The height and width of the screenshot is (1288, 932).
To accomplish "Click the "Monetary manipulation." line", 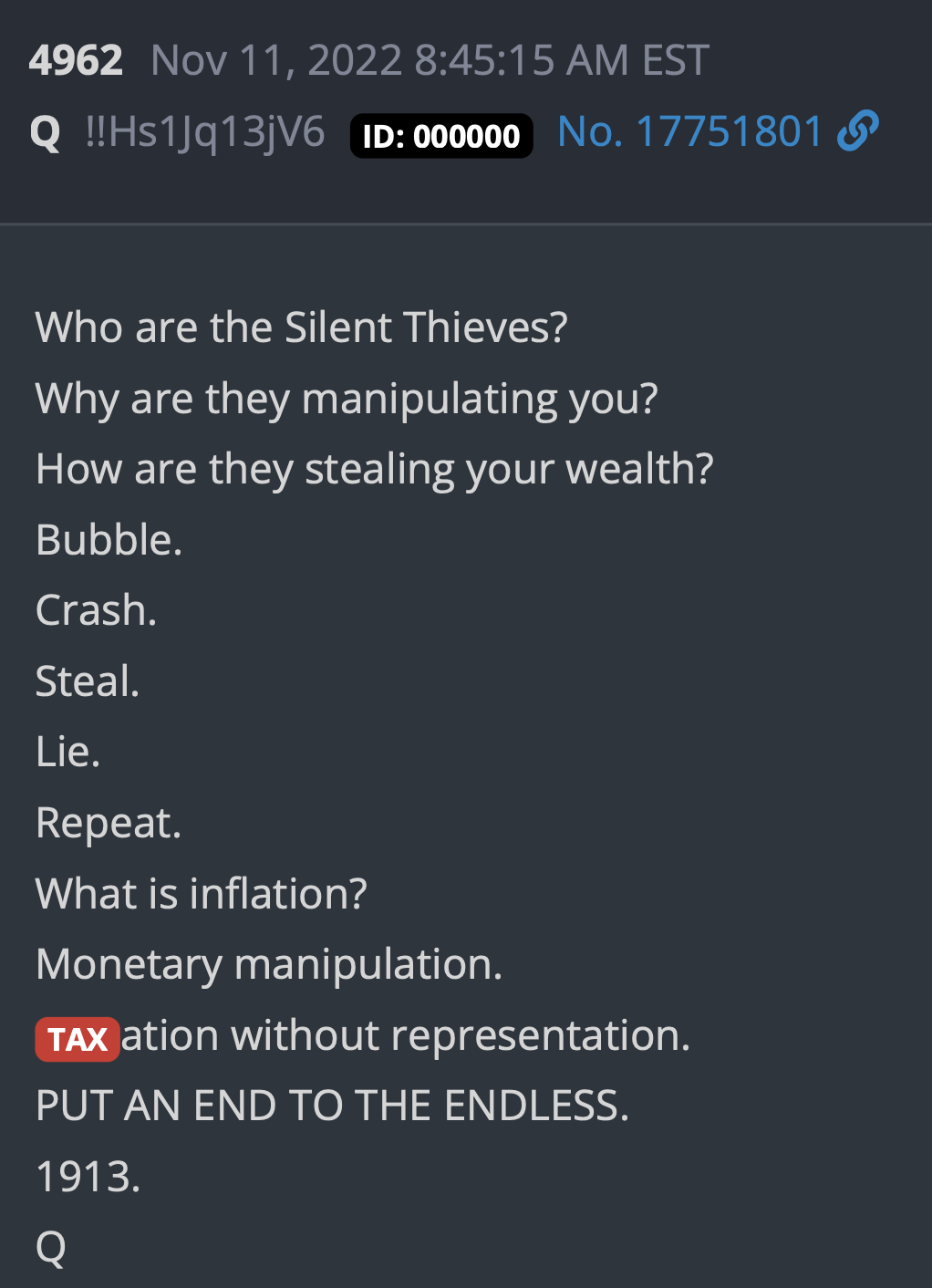I will [x=269, y=964].
